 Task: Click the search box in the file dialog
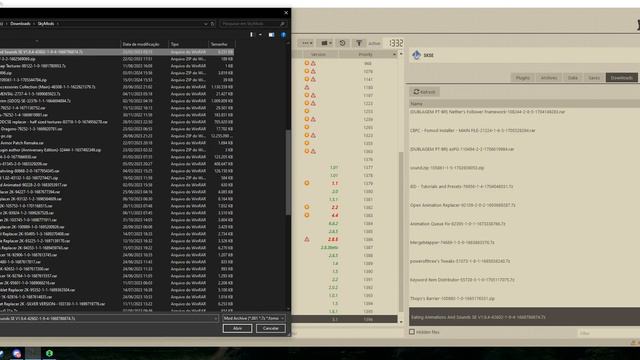point(253,24)
